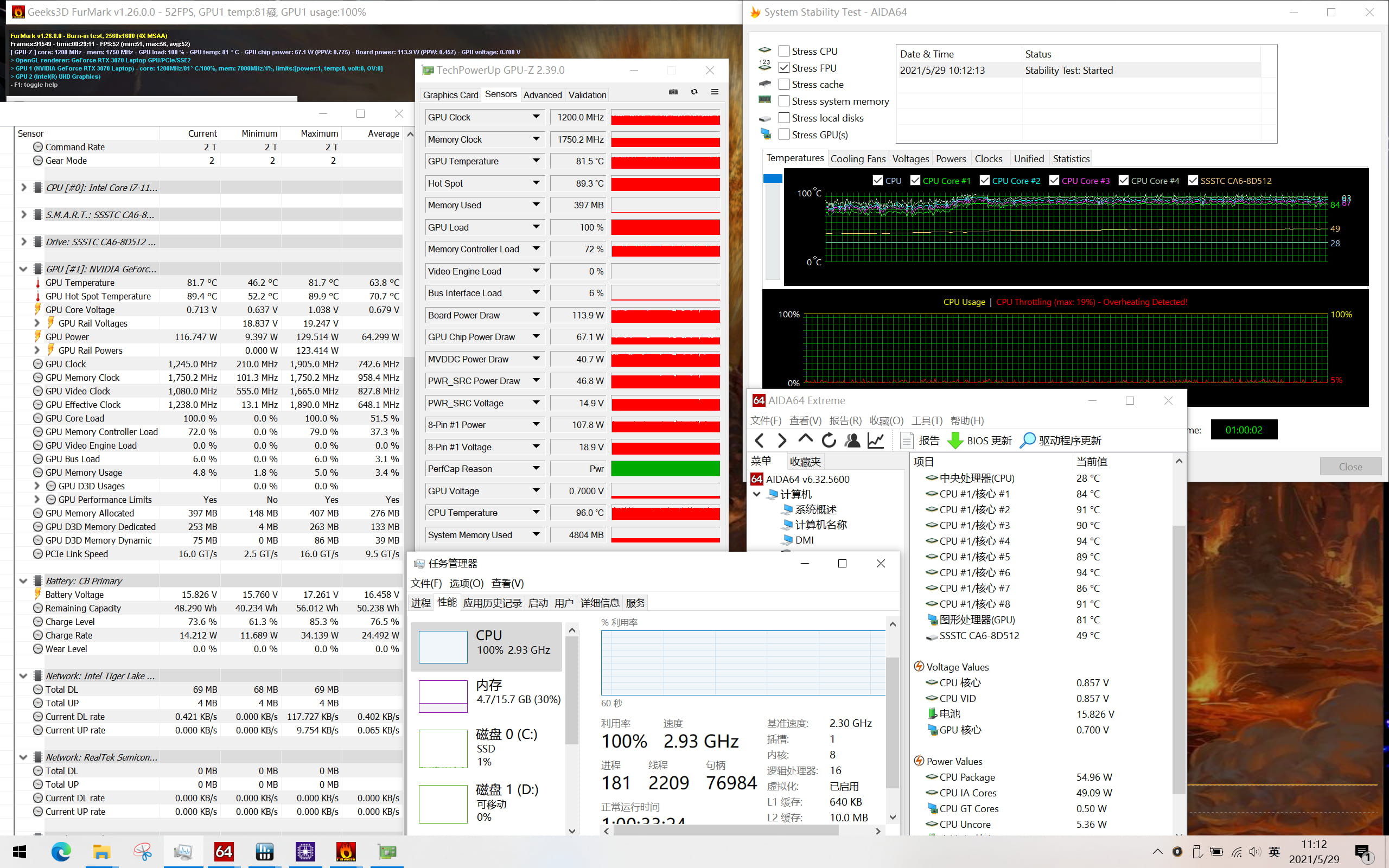Show hidden tray icons chevron

tap(1158, 852)
